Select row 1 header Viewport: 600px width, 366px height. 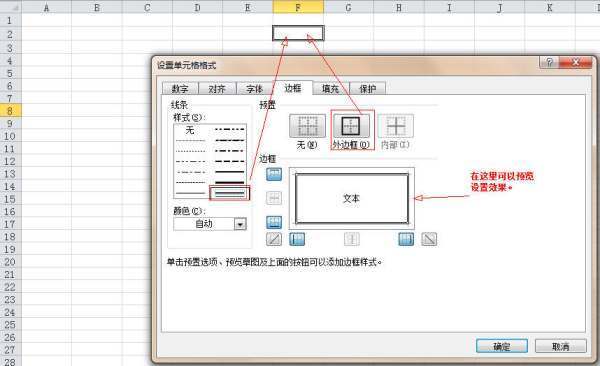click(10, 21)
